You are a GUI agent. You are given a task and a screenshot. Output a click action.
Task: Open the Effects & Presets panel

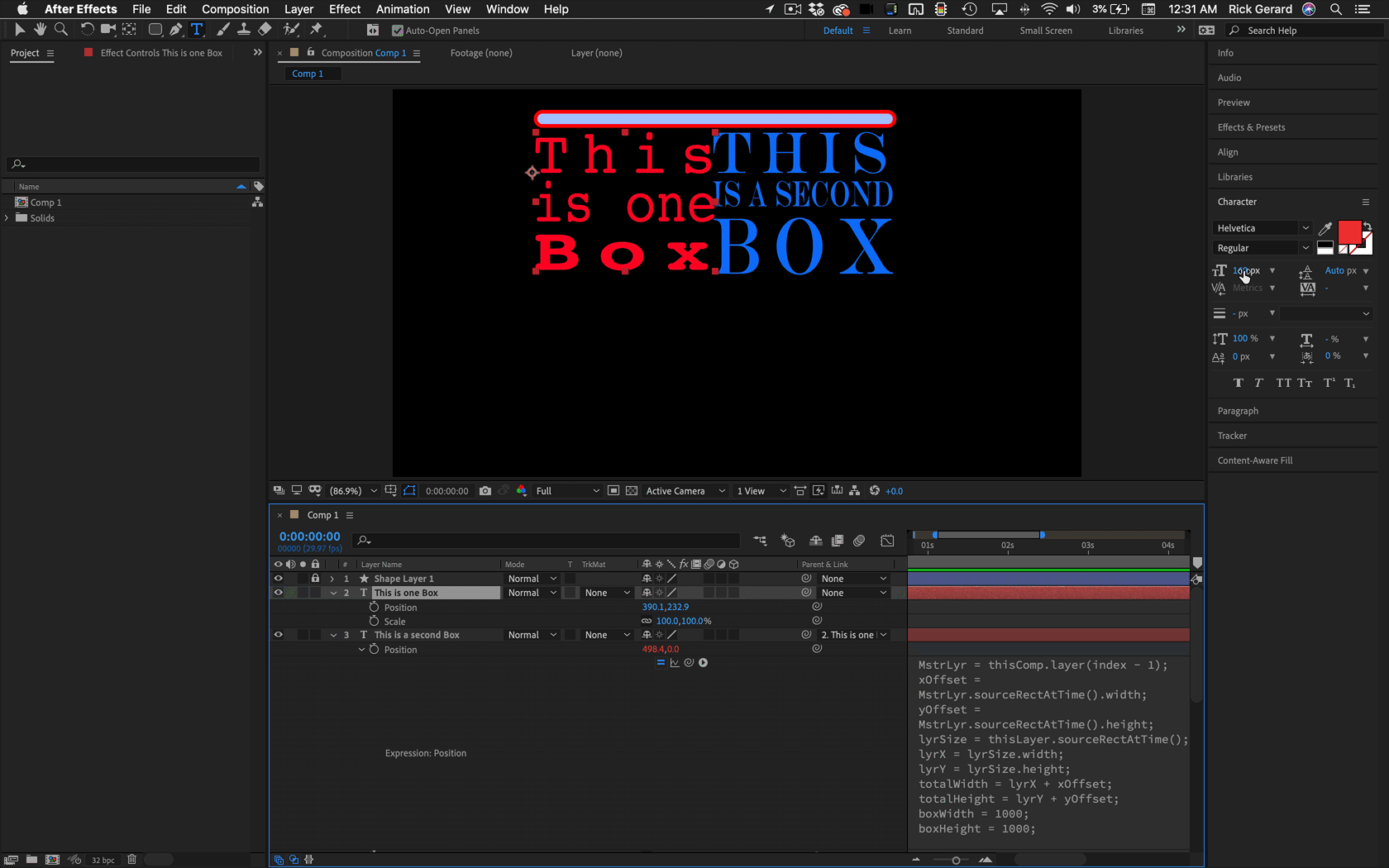pos(1251,127)
